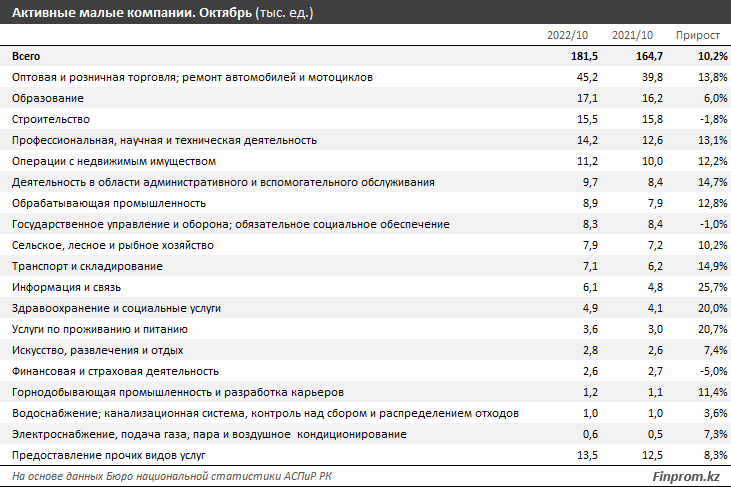Click 'Услуги по проживанию и питанию'
Viewport: 731px width, 487px height.
[x=100, y=329]
